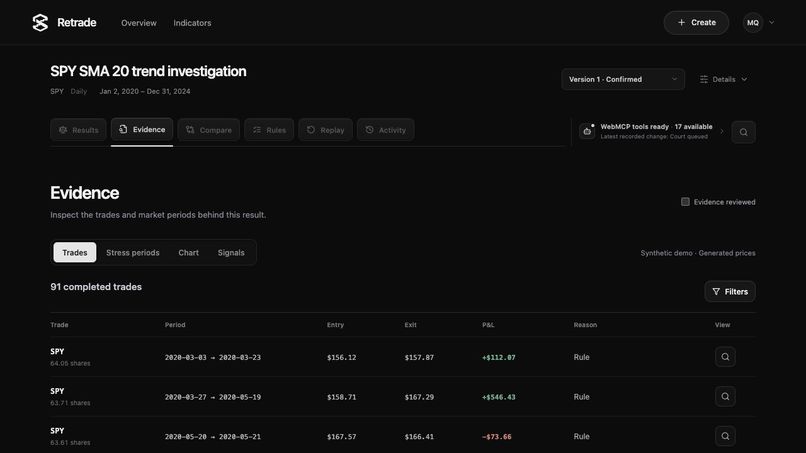
Task: Select the Evidence tab
Action: point(142,130)
